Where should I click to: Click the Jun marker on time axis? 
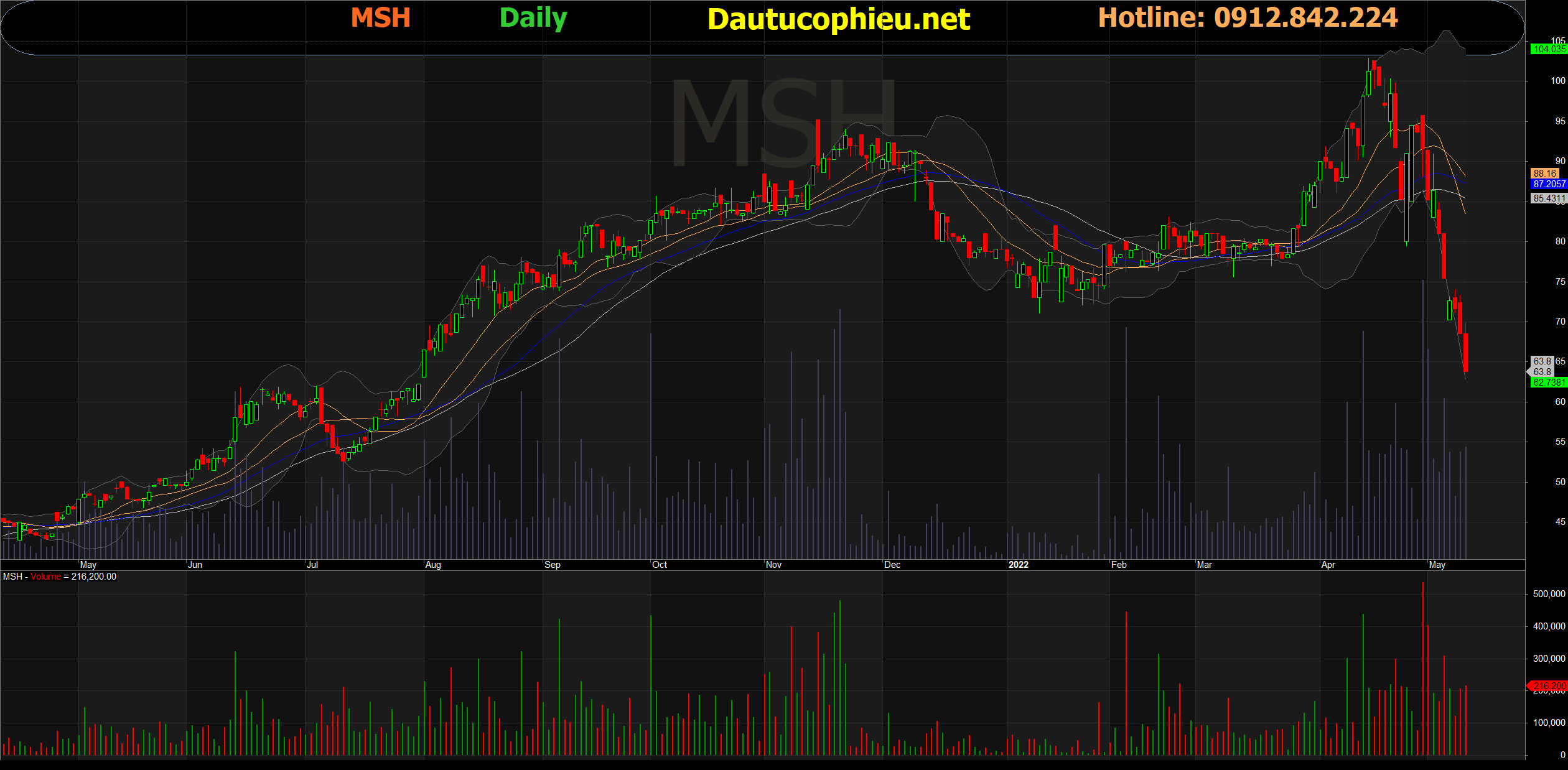[195, 565]
